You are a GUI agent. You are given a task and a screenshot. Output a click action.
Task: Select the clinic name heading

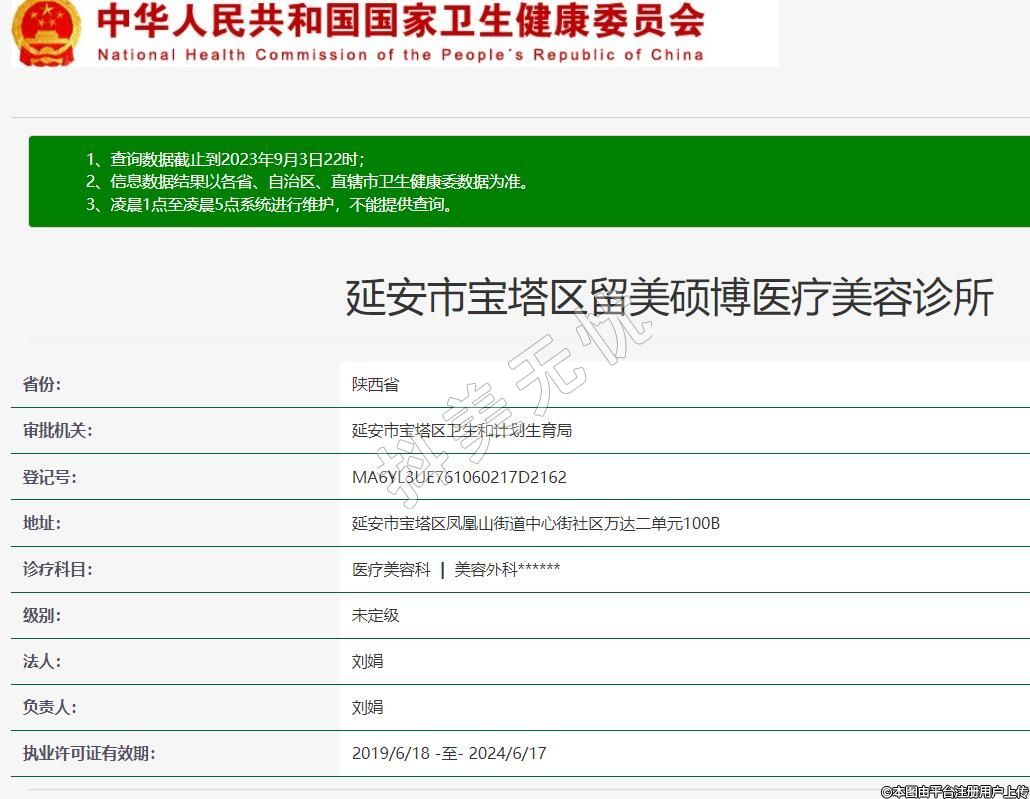(669, 298)
